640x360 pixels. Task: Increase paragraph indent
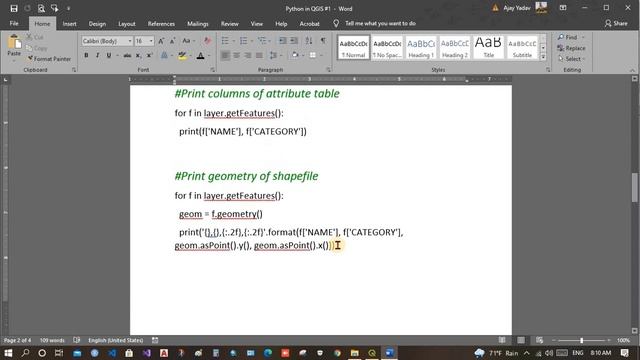click(293, 41)
